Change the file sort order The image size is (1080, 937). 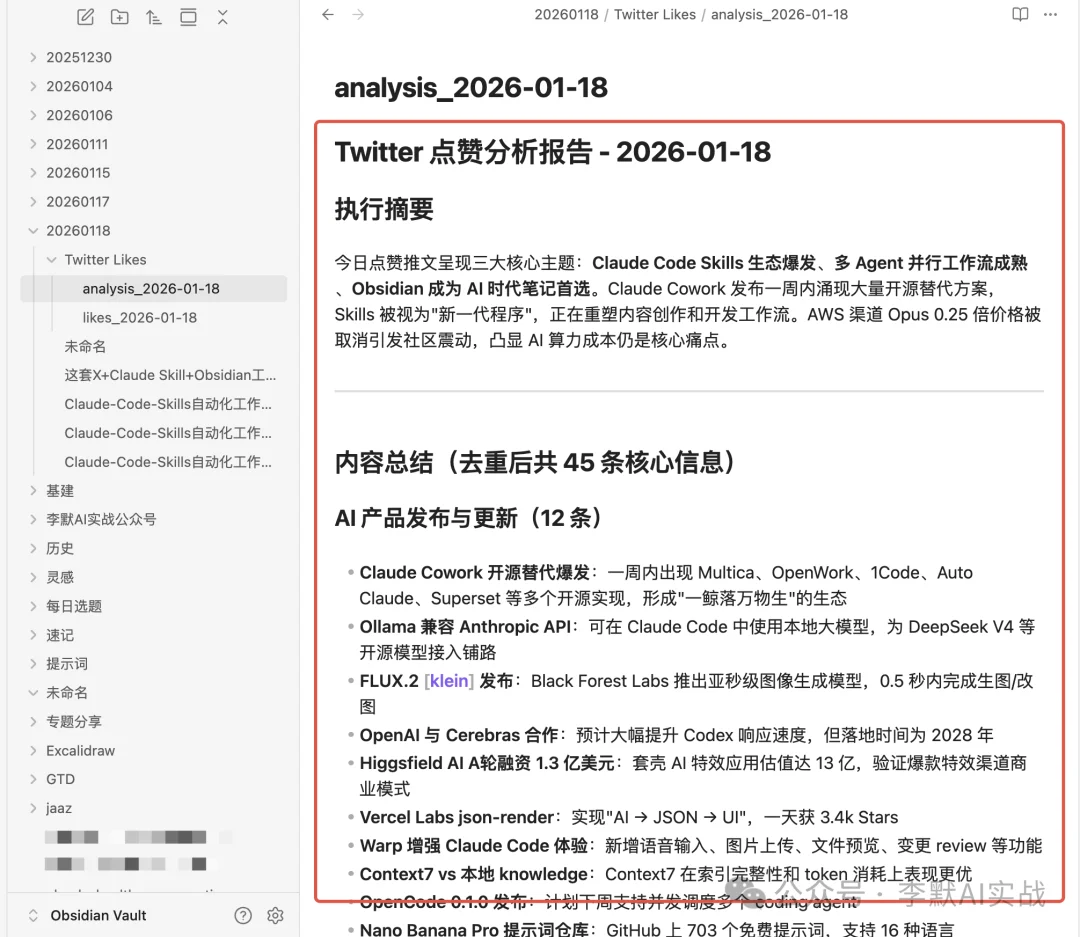pos(154,17)
